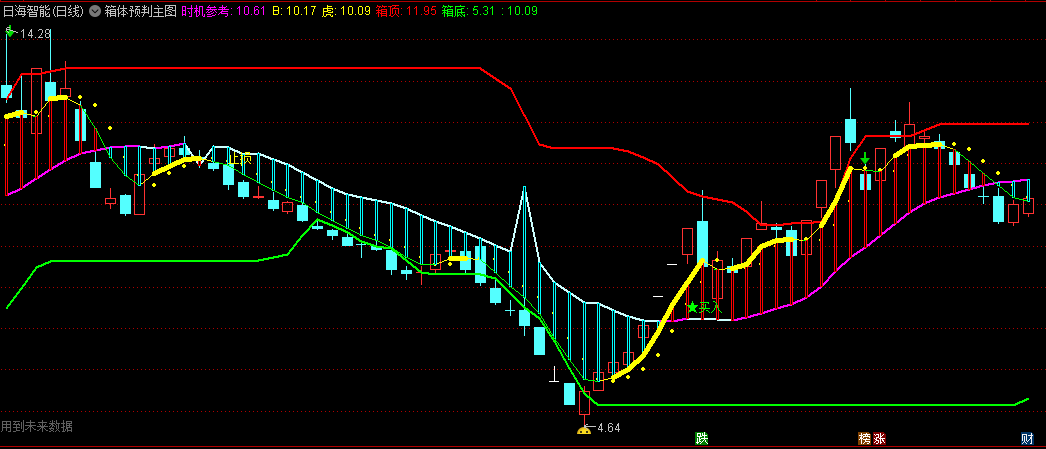Screen dimensions: 1046x449
Task: Click the 止损 label on the chart
Action: (240, 159)
